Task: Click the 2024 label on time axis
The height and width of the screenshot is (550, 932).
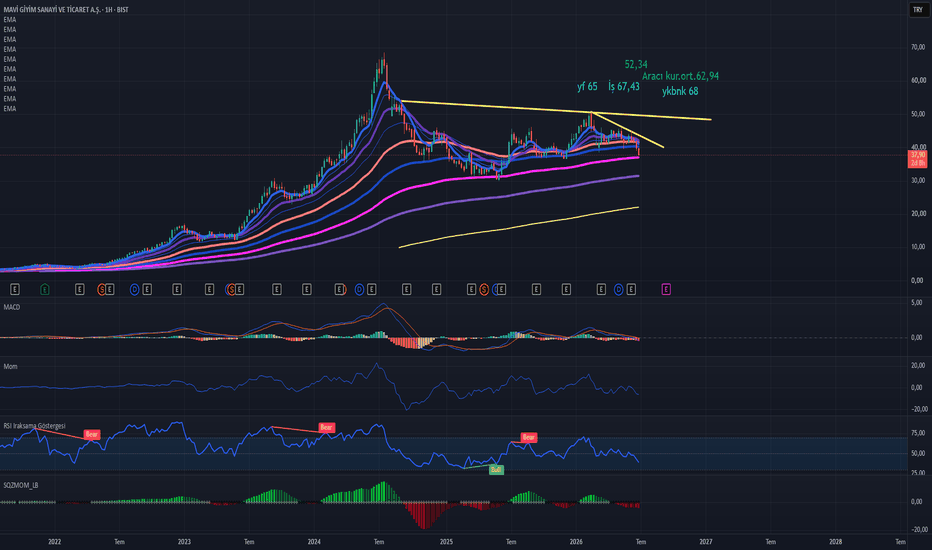Action: (x=314, y=542)
